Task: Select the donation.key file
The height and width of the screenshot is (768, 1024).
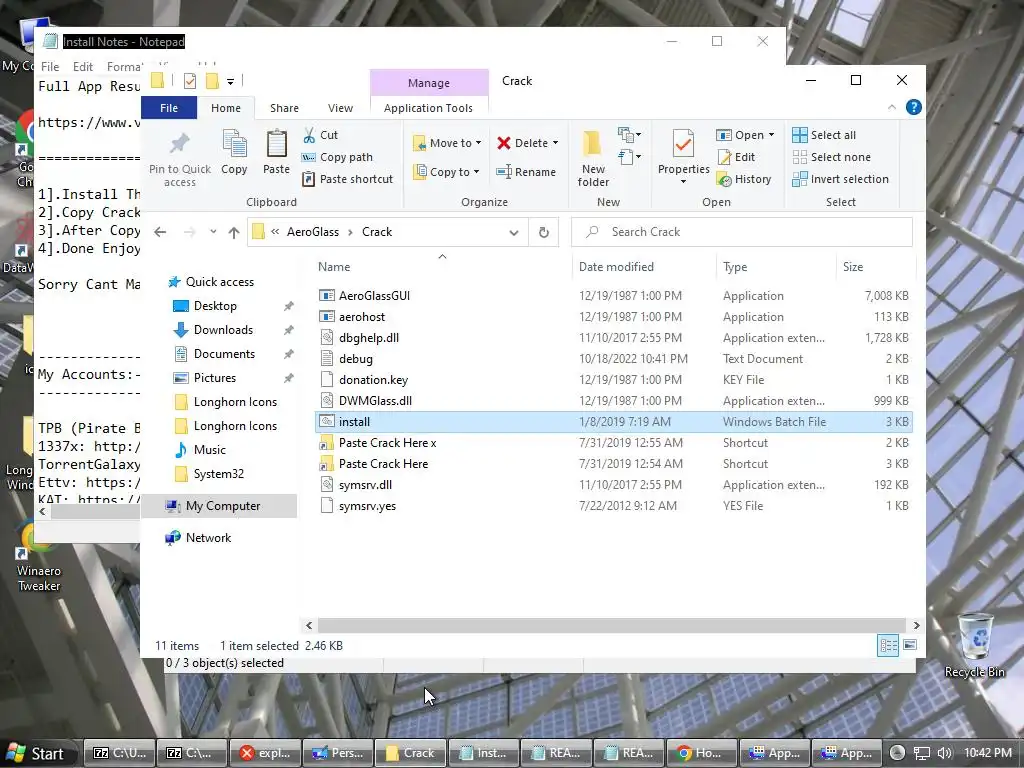Action: pyautogui.click(x=374, y=379)
